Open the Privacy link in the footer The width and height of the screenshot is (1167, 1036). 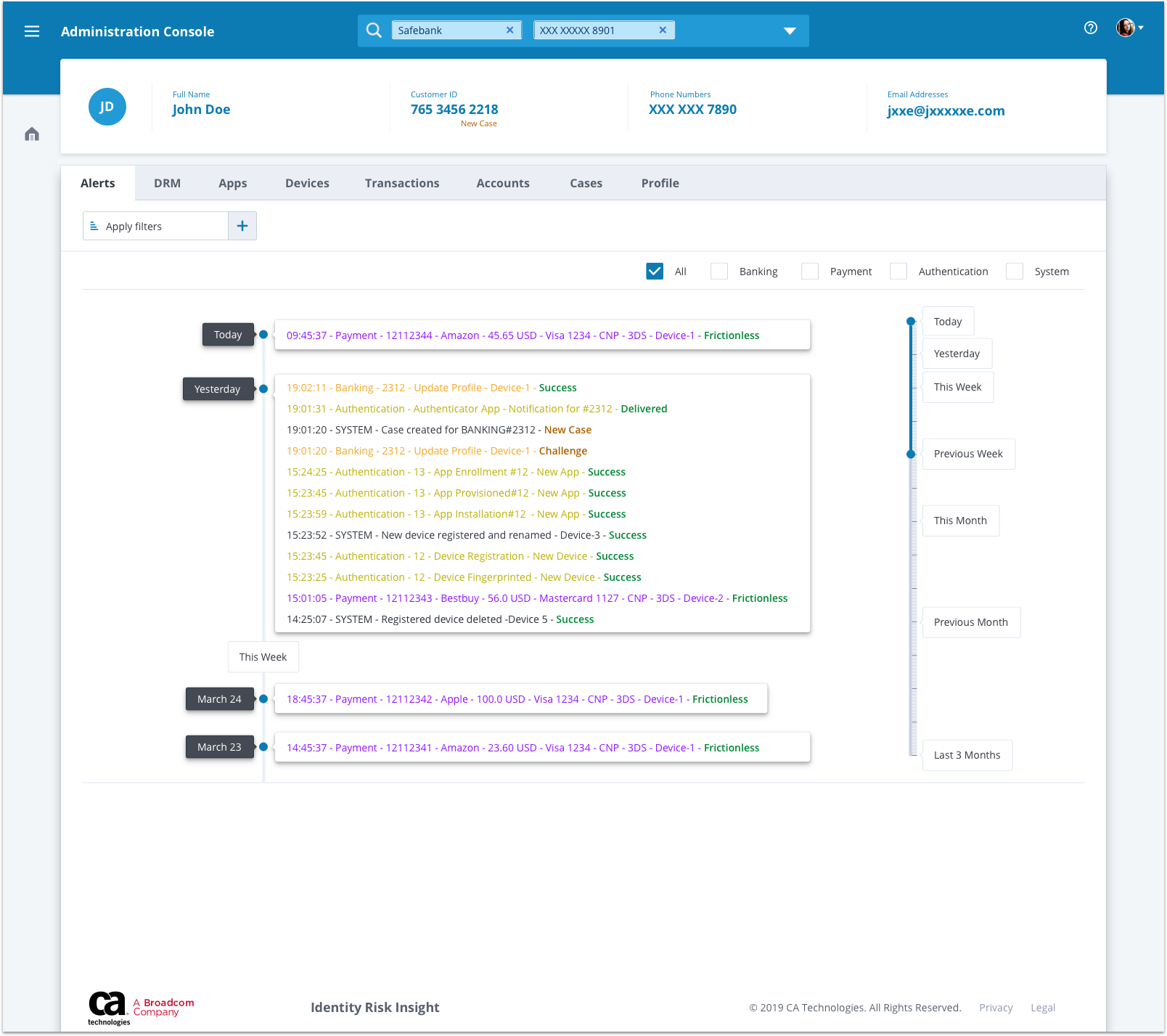click(996, 1008)
